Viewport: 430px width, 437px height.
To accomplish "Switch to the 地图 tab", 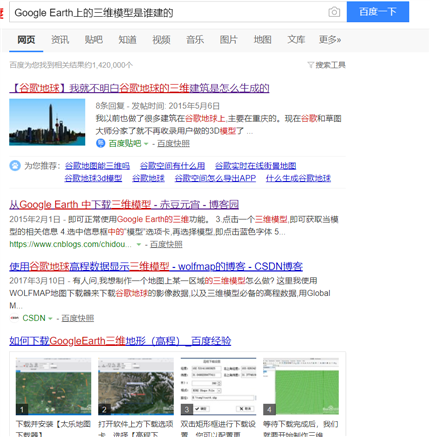I will [262, 40].
